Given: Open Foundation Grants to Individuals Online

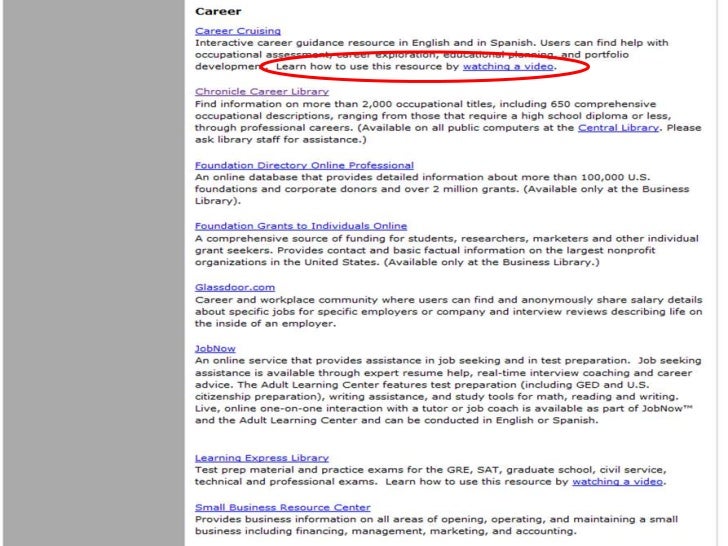Looking at the screenshot, I should [301, 226].
